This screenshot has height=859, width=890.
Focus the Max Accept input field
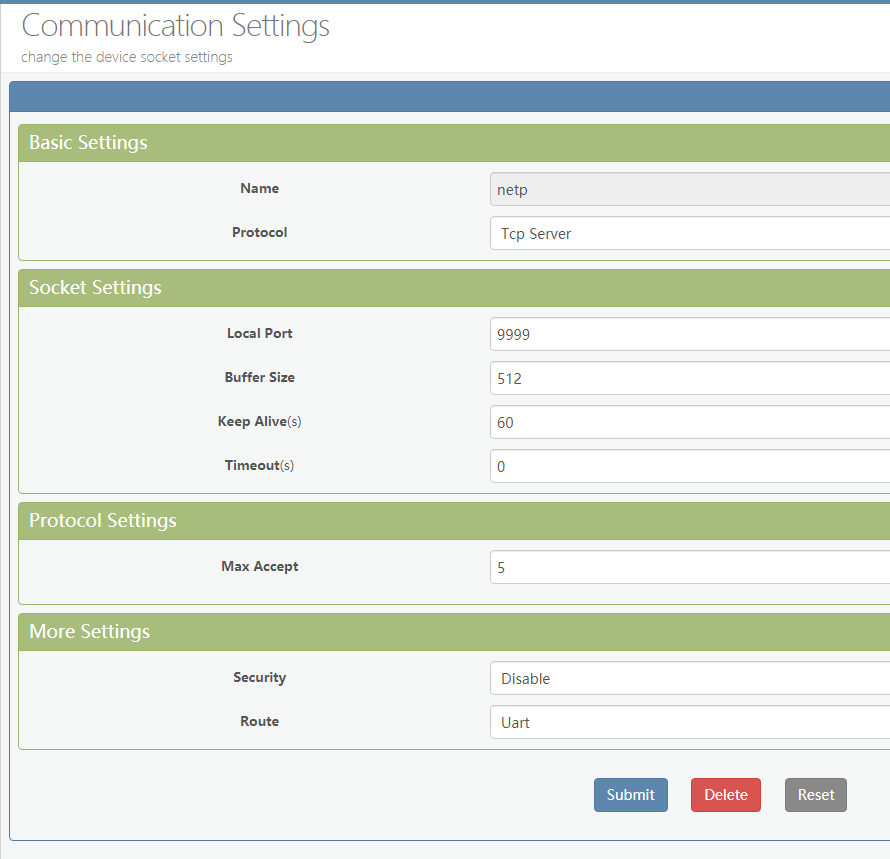coord(689,567)
